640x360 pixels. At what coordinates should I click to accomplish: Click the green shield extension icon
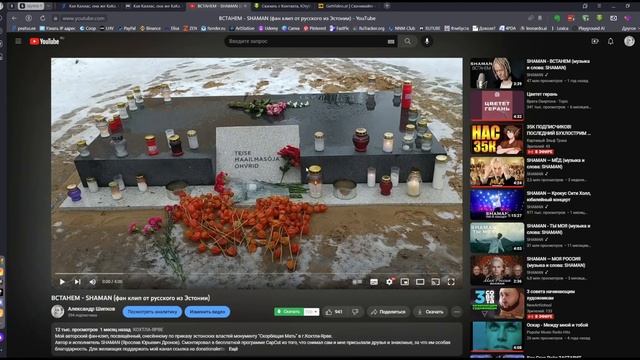tap(557, 18)
